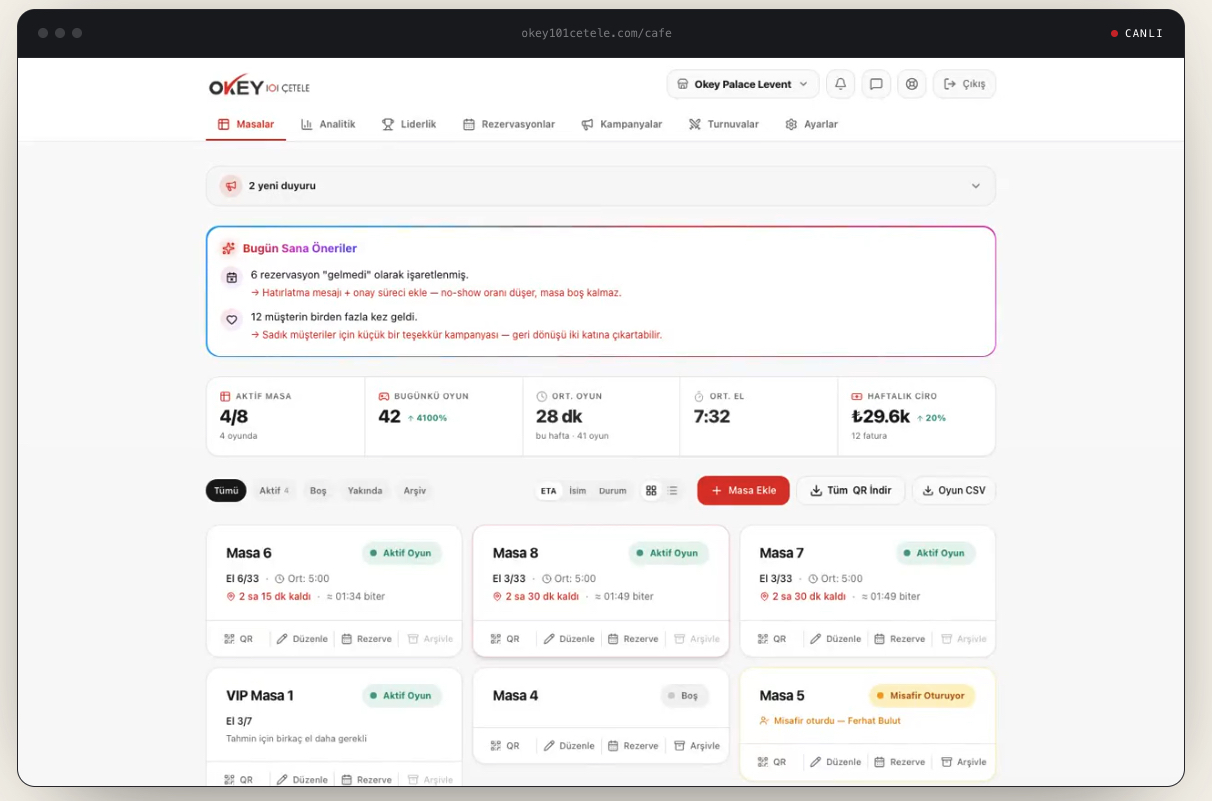This screenshot has height=801, width=1212.
Task: Open the Haftalık Ciro stat card
Action: [x=916, y=416]
